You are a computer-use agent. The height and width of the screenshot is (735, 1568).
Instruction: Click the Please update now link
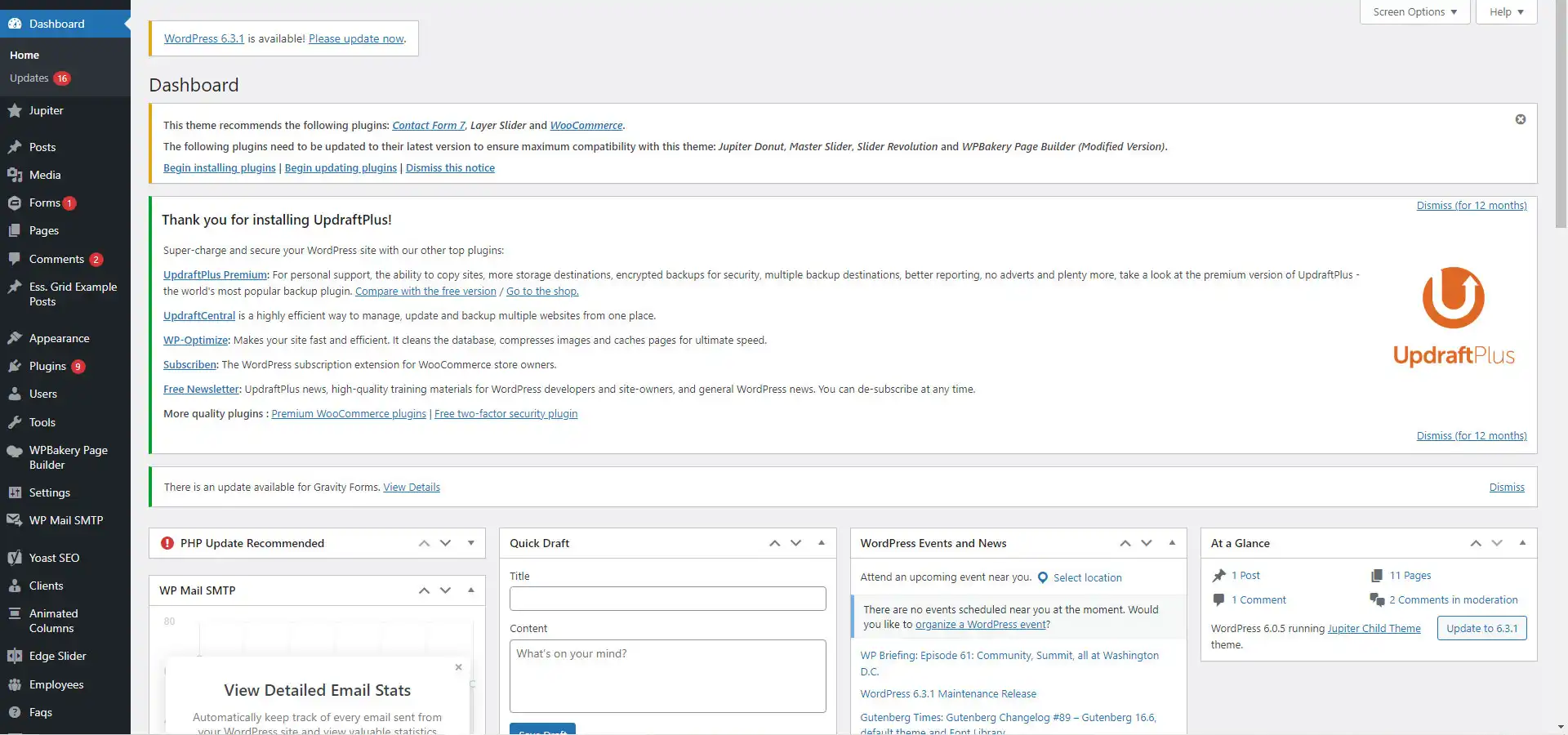tap(356, 38)
